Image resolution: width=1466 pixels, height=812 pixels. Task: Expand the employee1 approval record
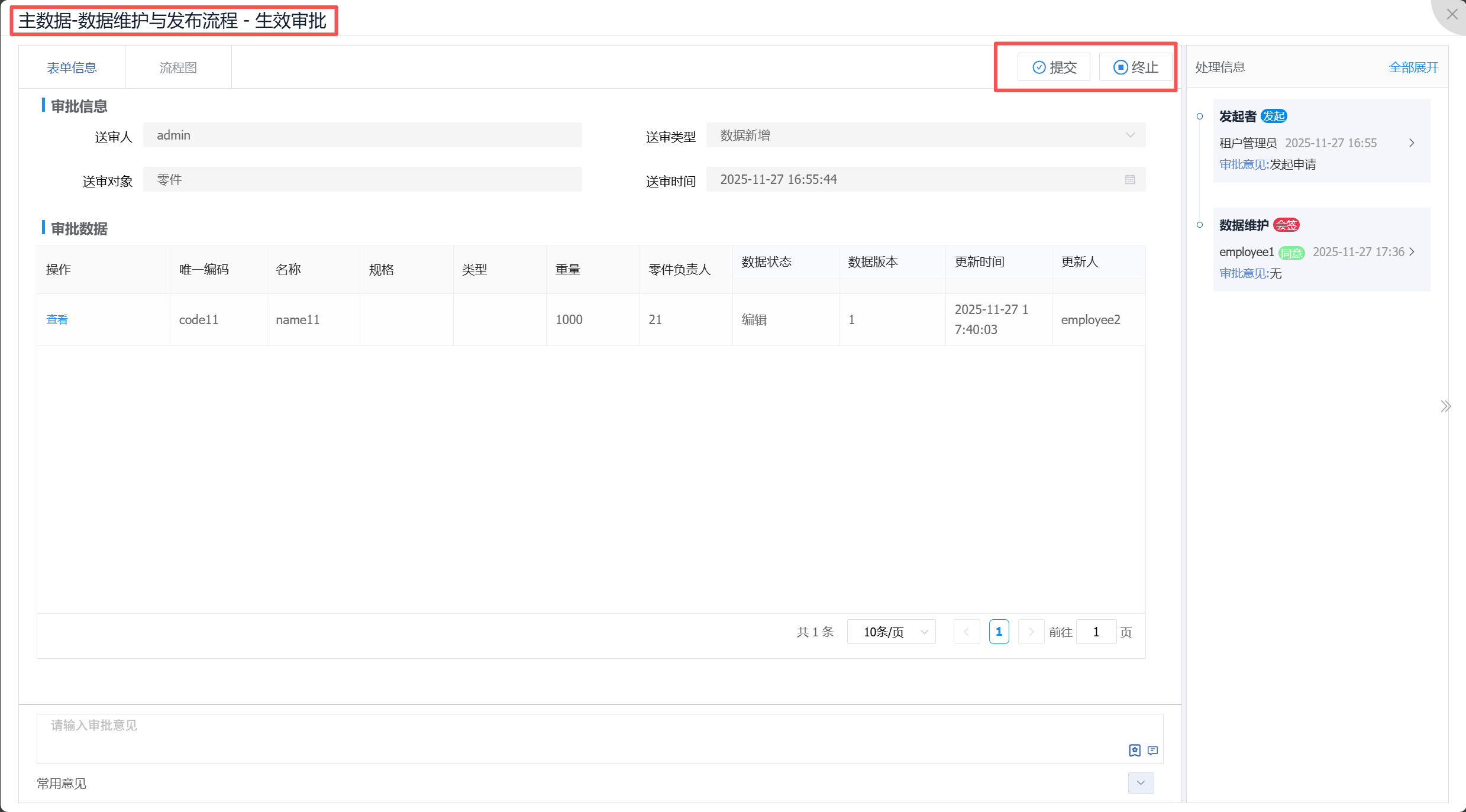click(1412, 252)
